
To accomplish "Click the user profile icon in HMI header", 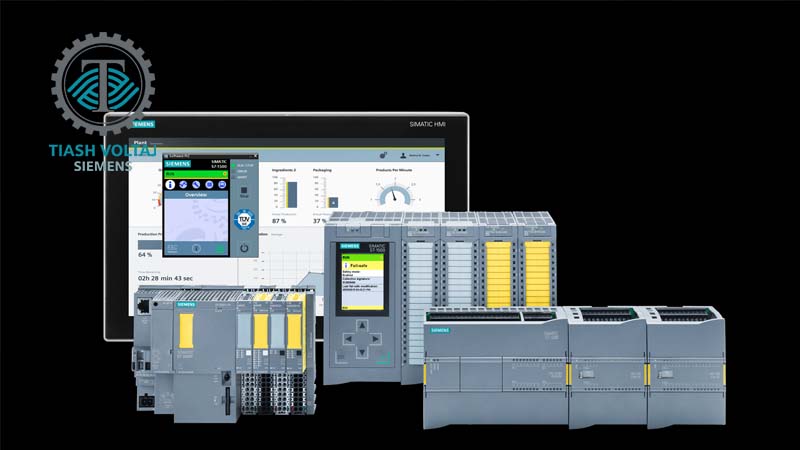I will pyautogui.click(x=403, y=155).
